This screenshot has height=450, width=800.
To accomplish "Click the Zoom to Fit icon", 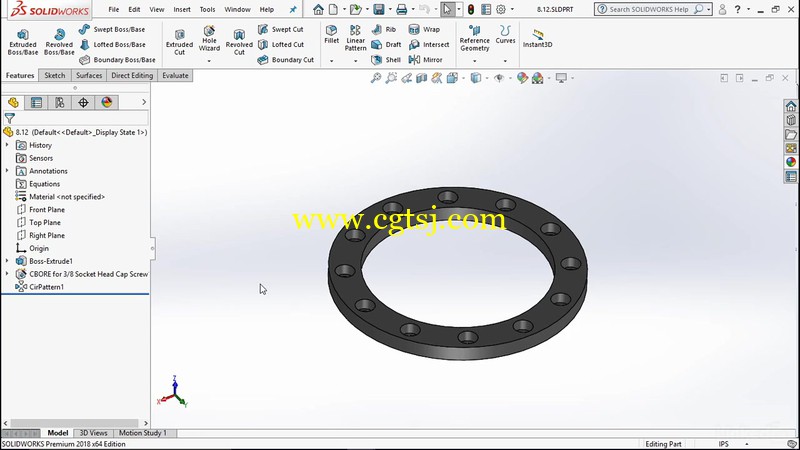I will (x=376, y=78).
